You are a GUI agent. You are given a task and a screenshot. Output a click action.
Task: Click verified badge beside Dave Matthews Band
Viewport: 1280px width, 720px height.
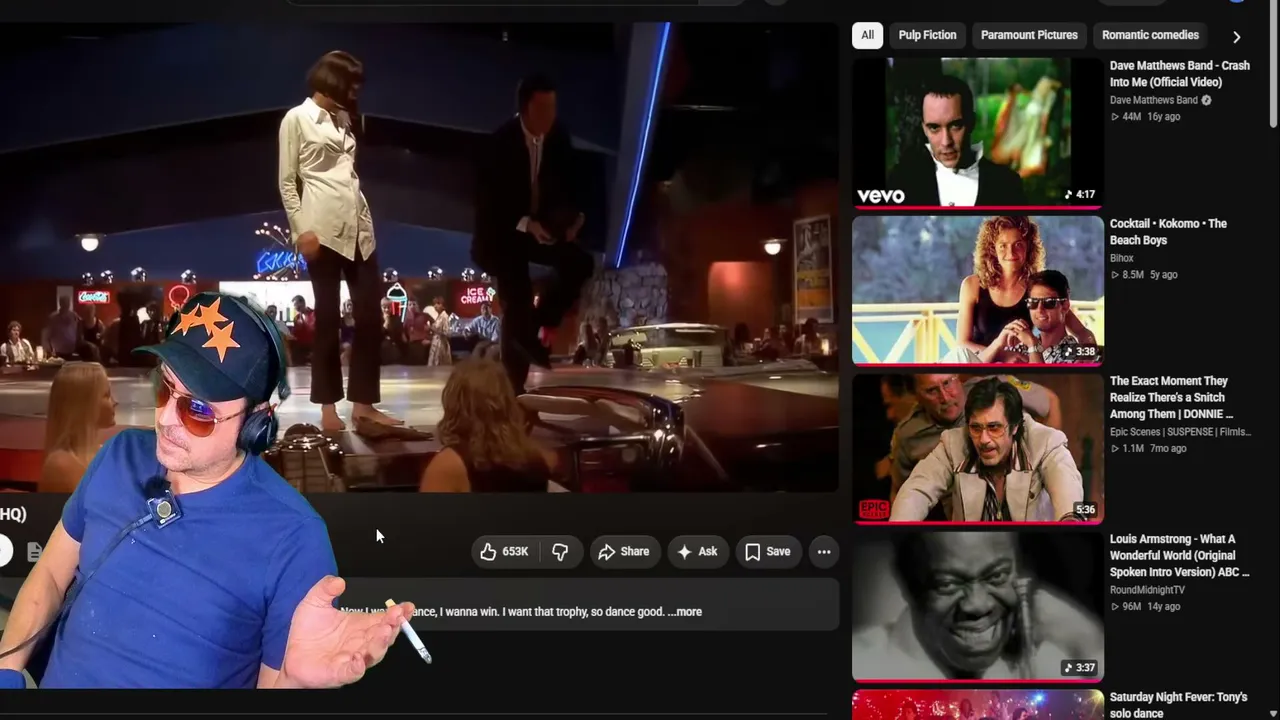tap(1206, 100)
